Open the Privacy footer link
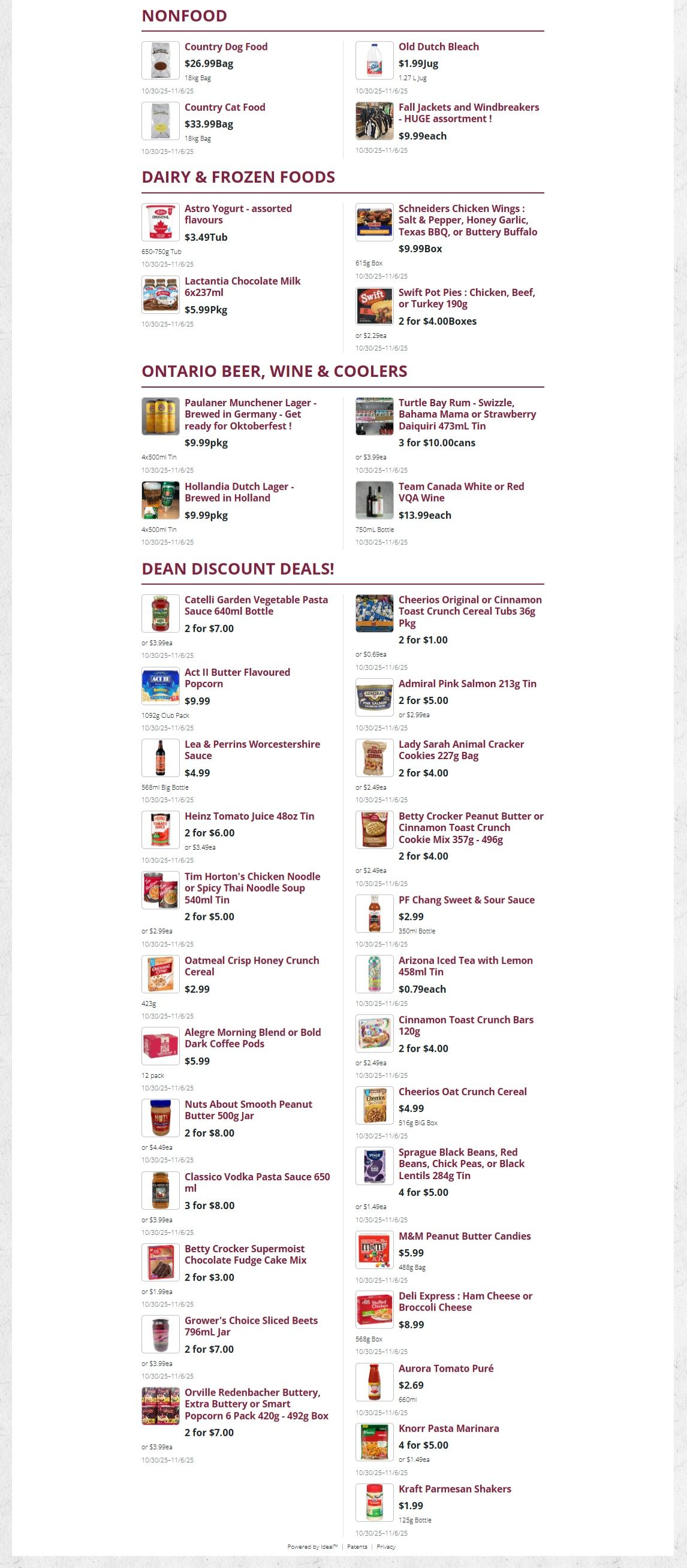Screen dimensions: 687x1568 386,1546
